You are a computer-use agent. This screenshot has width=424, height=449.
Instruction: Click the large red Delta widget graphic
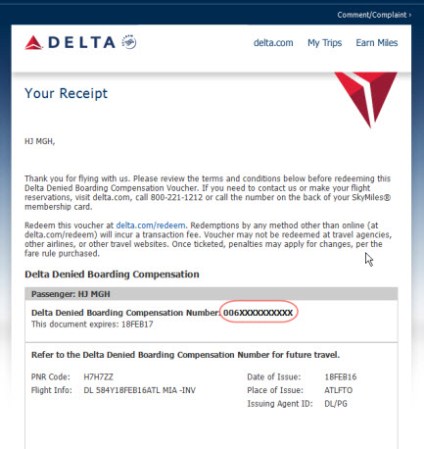pos(366,99)
